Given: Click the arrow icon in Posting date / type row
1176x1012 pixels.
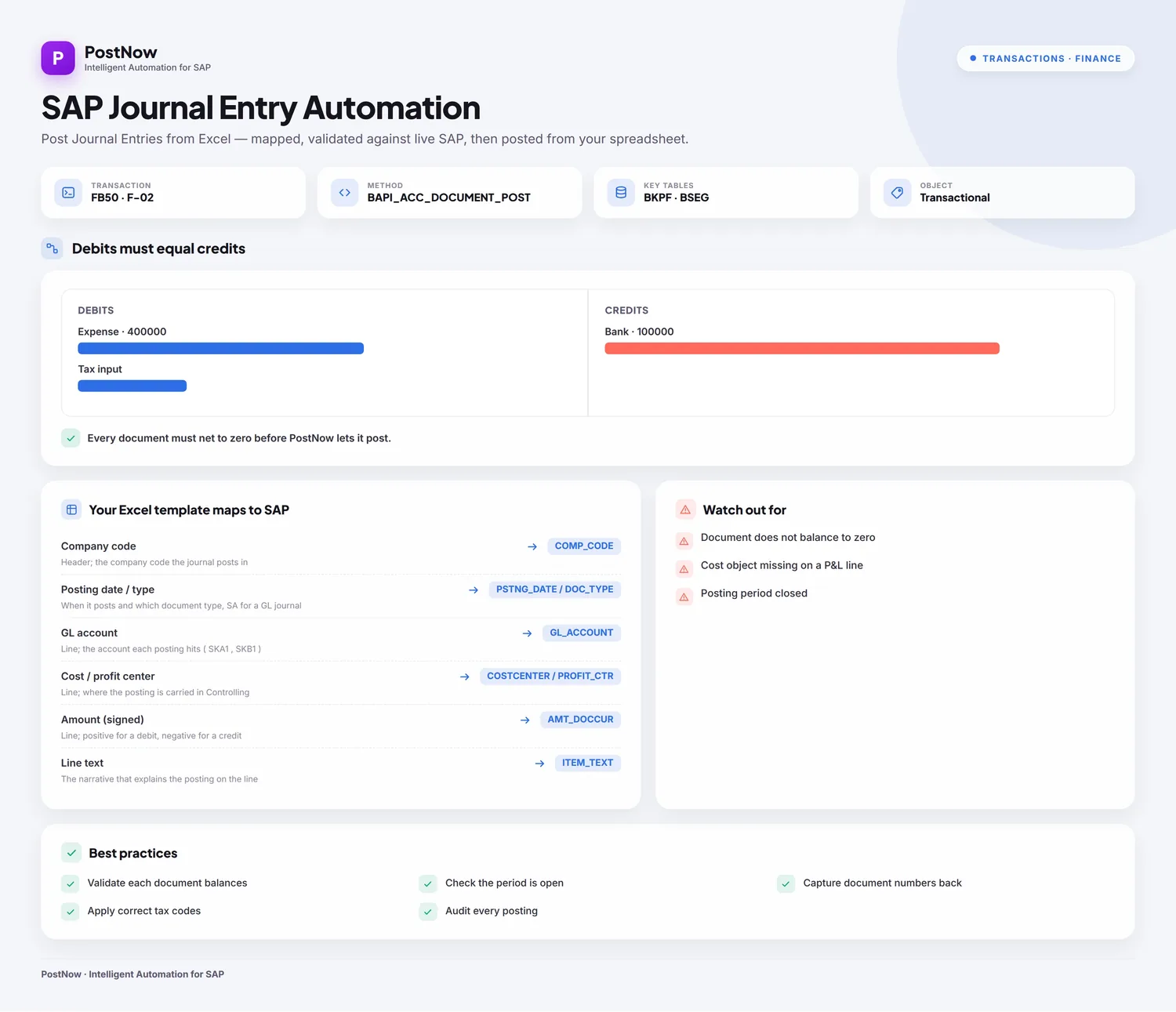Looking at the screenshot, I should (x=474, y=589).
